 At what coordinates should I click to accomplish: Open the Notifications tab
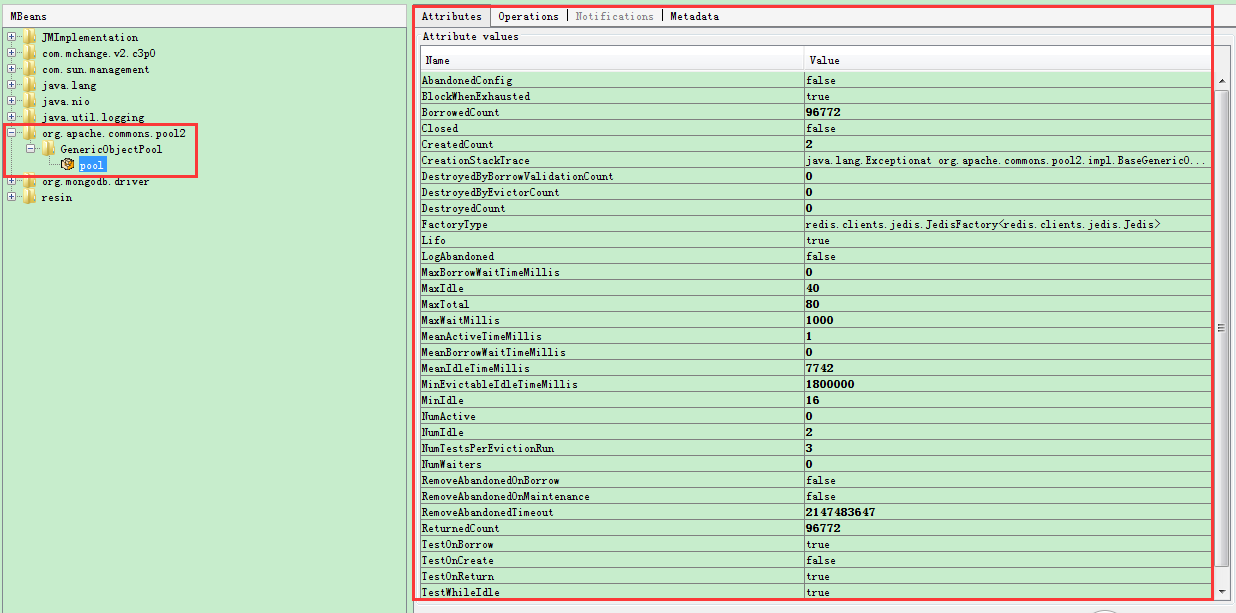pyautogui.click(x=614, y=16)
